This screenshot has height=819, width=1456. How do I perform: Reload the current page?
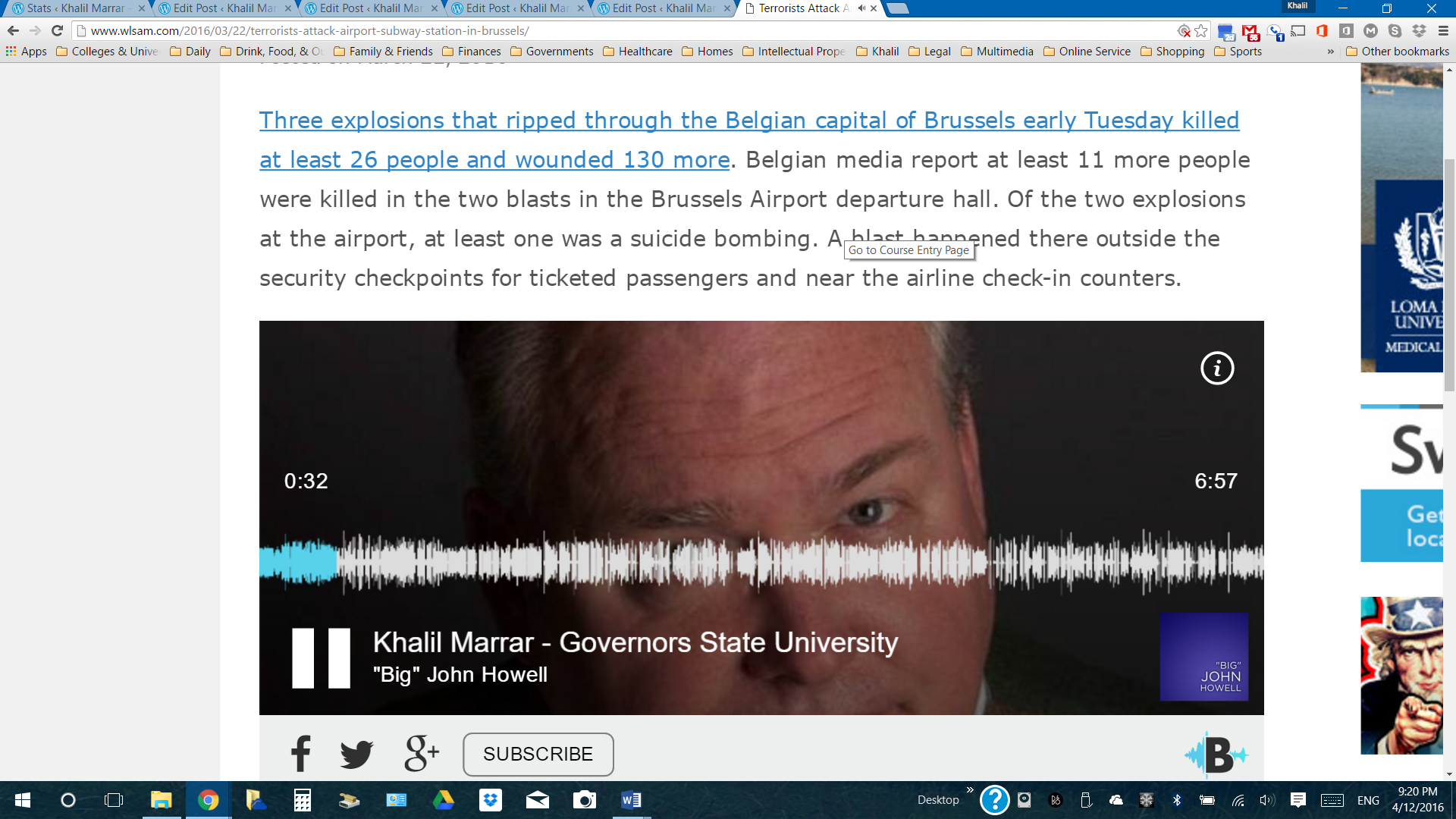tap(57, 31)
